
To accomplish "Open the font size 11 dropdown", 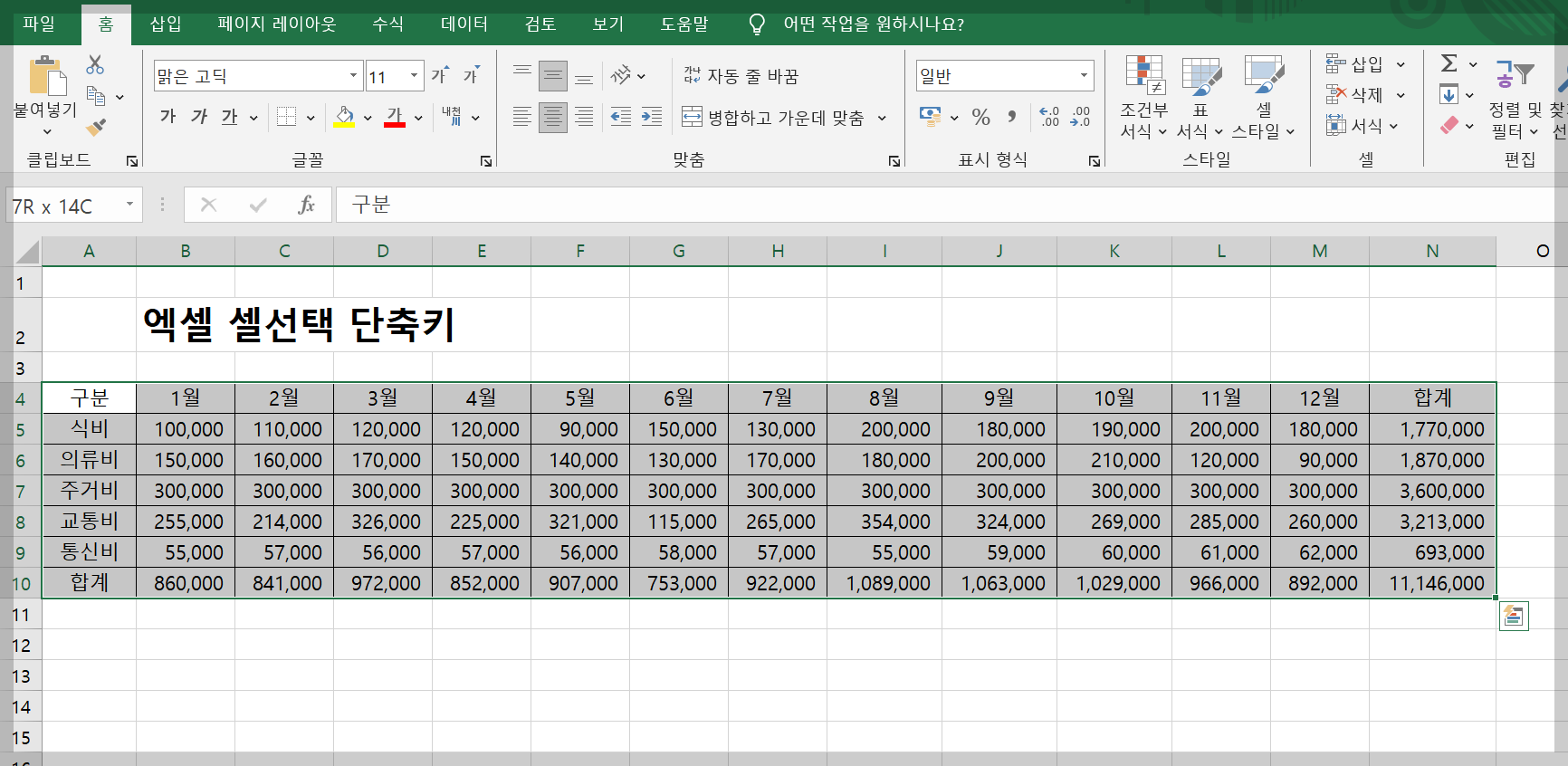I will coord(414,76).
